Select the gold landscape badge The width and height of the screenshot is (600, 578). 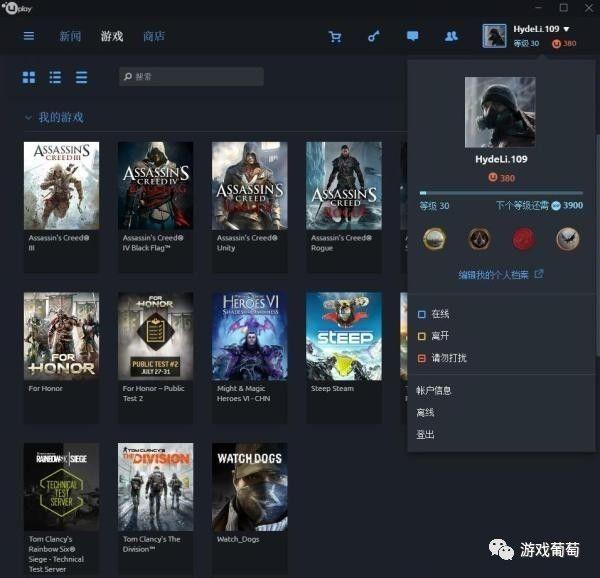pyautogui.click(x=434, y=239)
